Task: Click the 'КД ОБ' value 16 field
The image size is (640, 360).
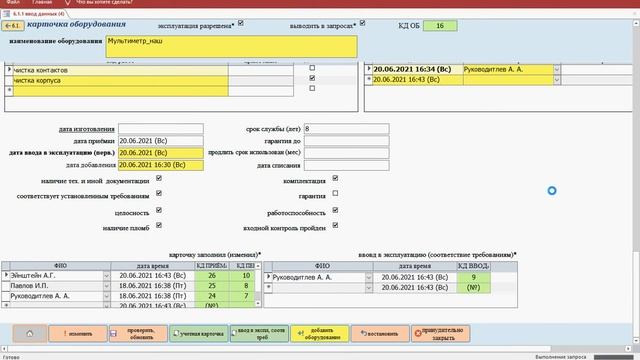Action: pos(440,26)
